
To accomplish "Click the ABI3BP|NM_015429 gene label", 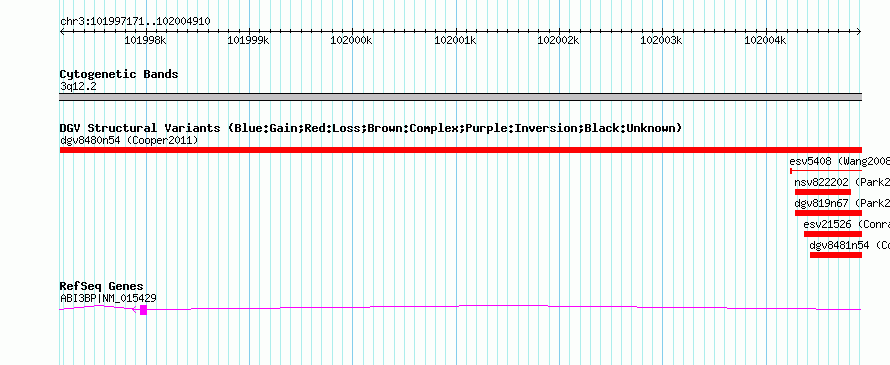I will pos(108,298).
